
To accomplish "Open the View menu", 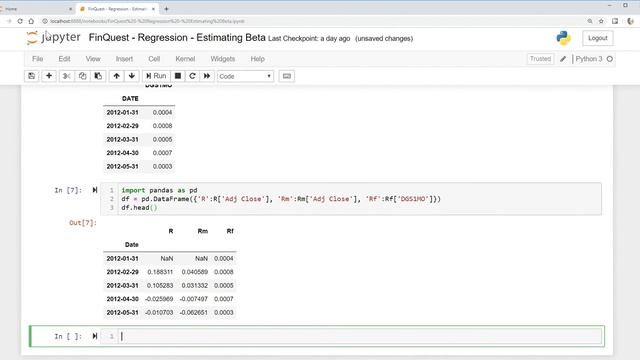I will [93, 59].
